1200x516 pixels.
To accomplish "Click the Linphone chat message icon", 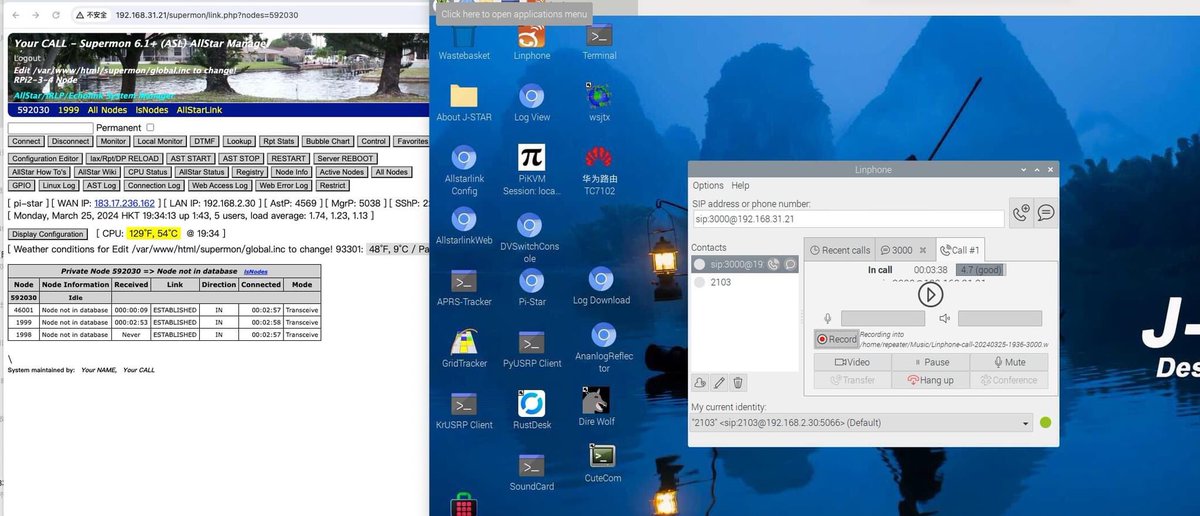I will pos(1046,213).
